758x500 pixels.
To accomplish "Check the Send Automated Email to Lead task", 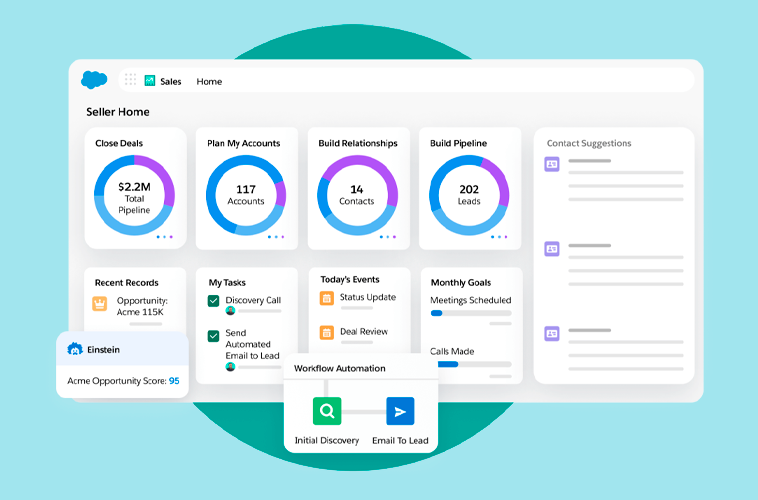I will [213, 336].
